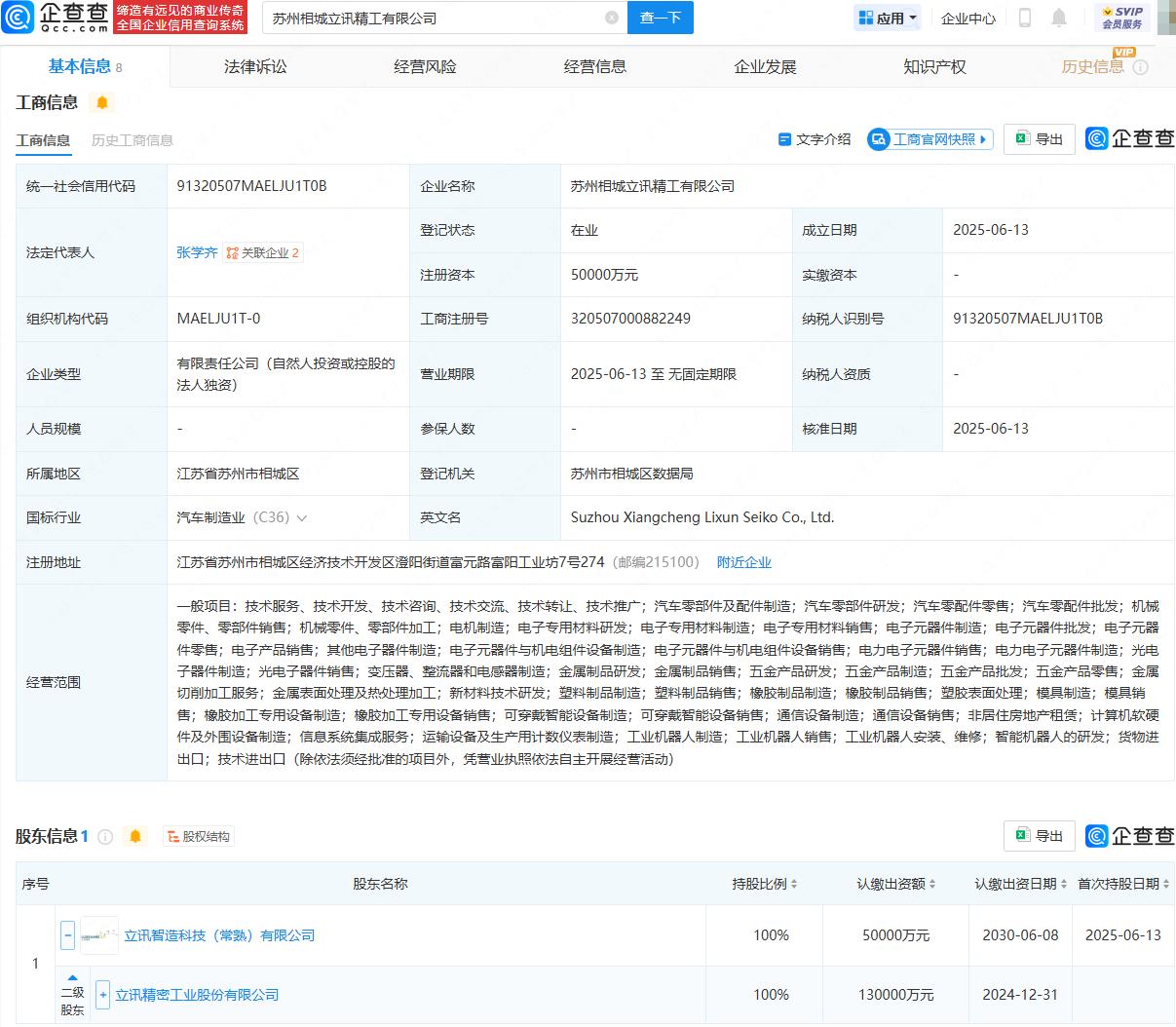
Task: Open the 应用 dropdown menu
Action: (888, 18)
